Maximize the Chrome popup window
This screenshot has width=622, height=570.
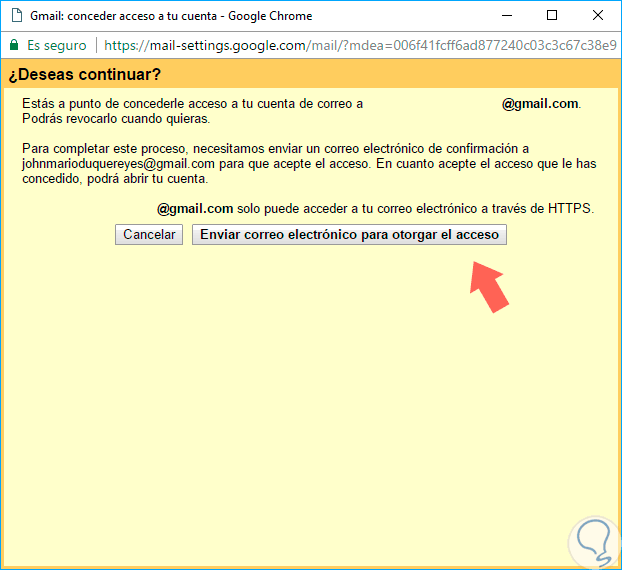(x=552, y=15)
